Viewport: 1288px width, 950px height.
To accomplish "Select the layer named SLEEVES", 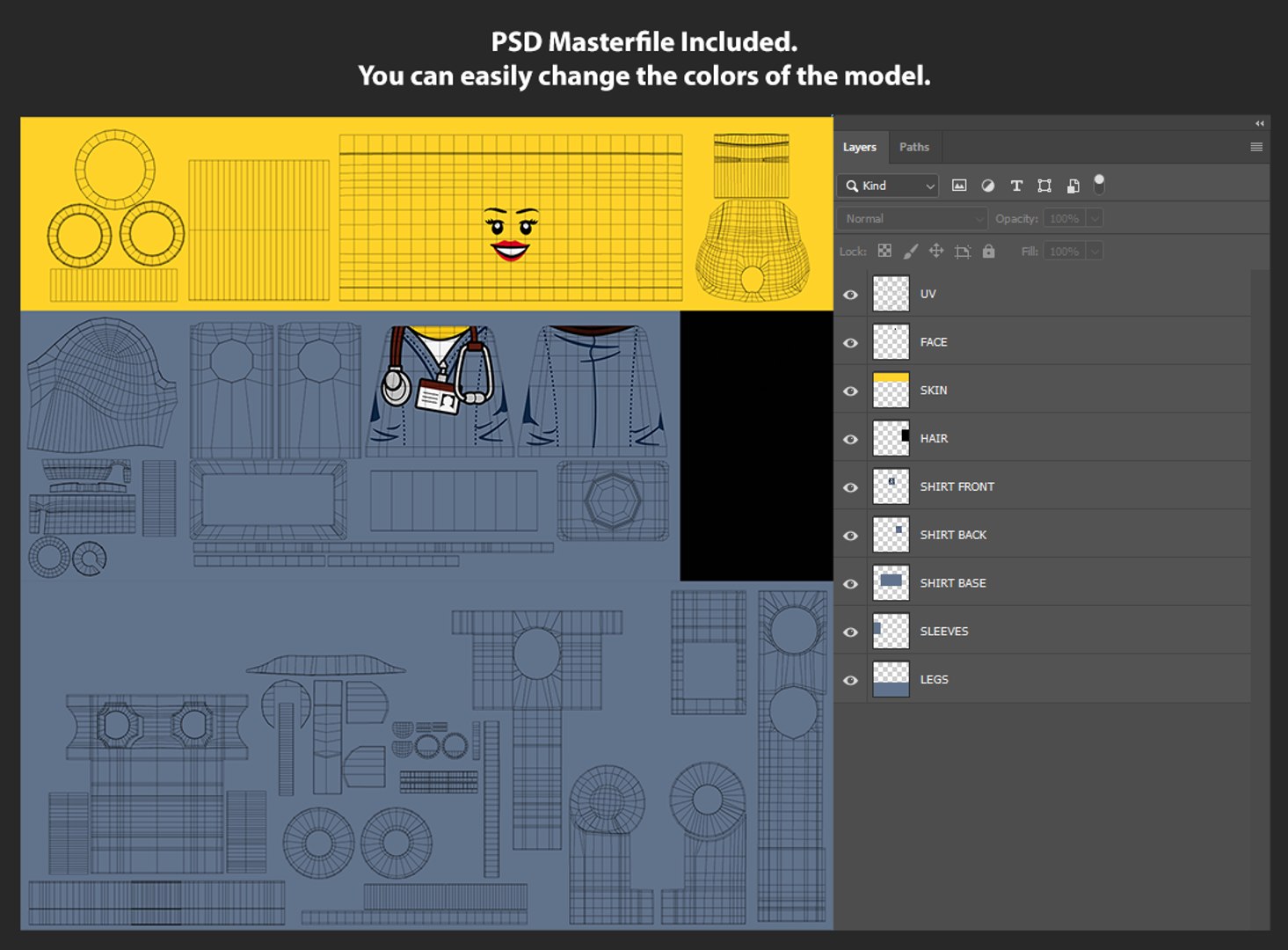I will click(x=943, y=632).
